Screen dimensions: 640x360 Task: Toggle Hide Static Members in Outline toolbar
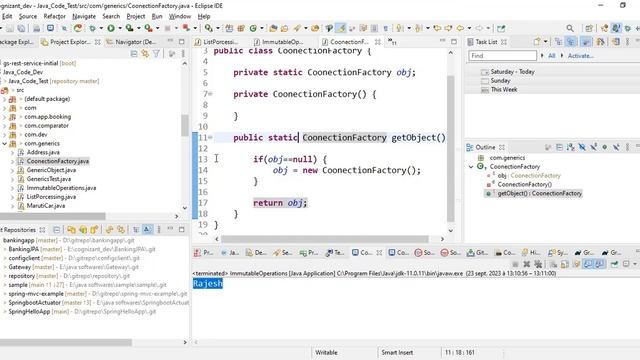click(x=593, y=147)
